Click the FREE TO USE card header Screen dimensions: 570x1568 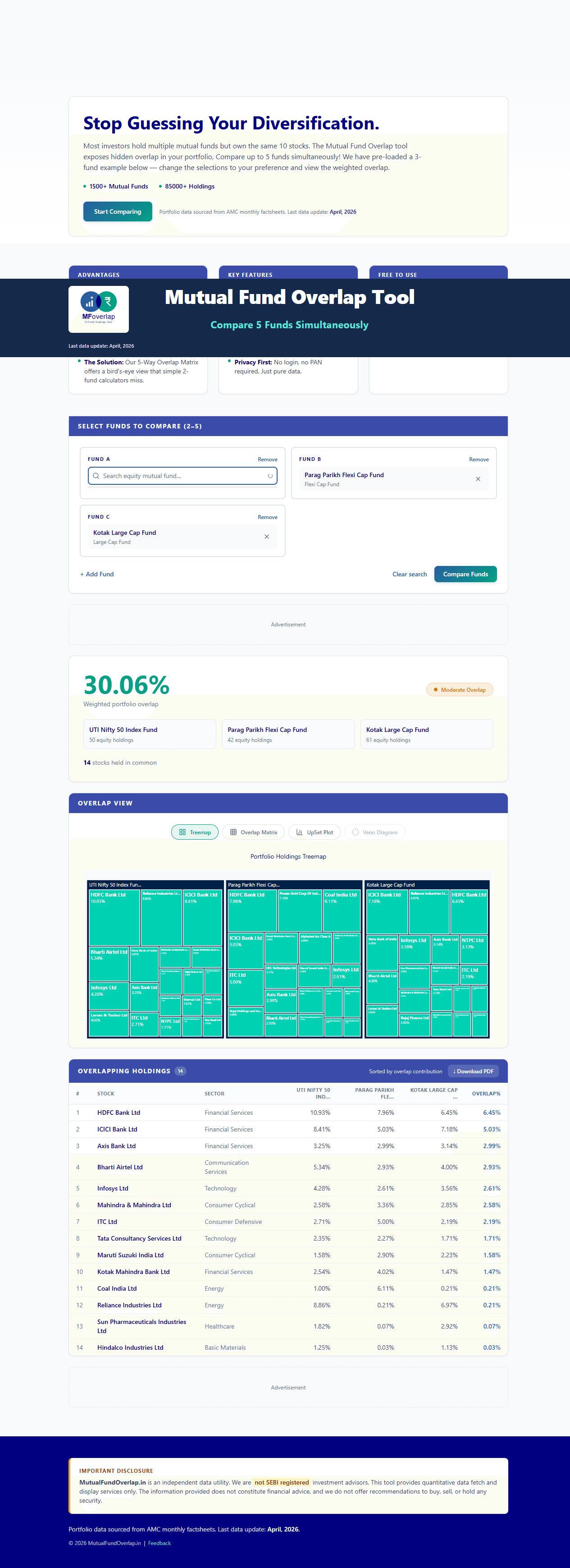pos(438,273)
